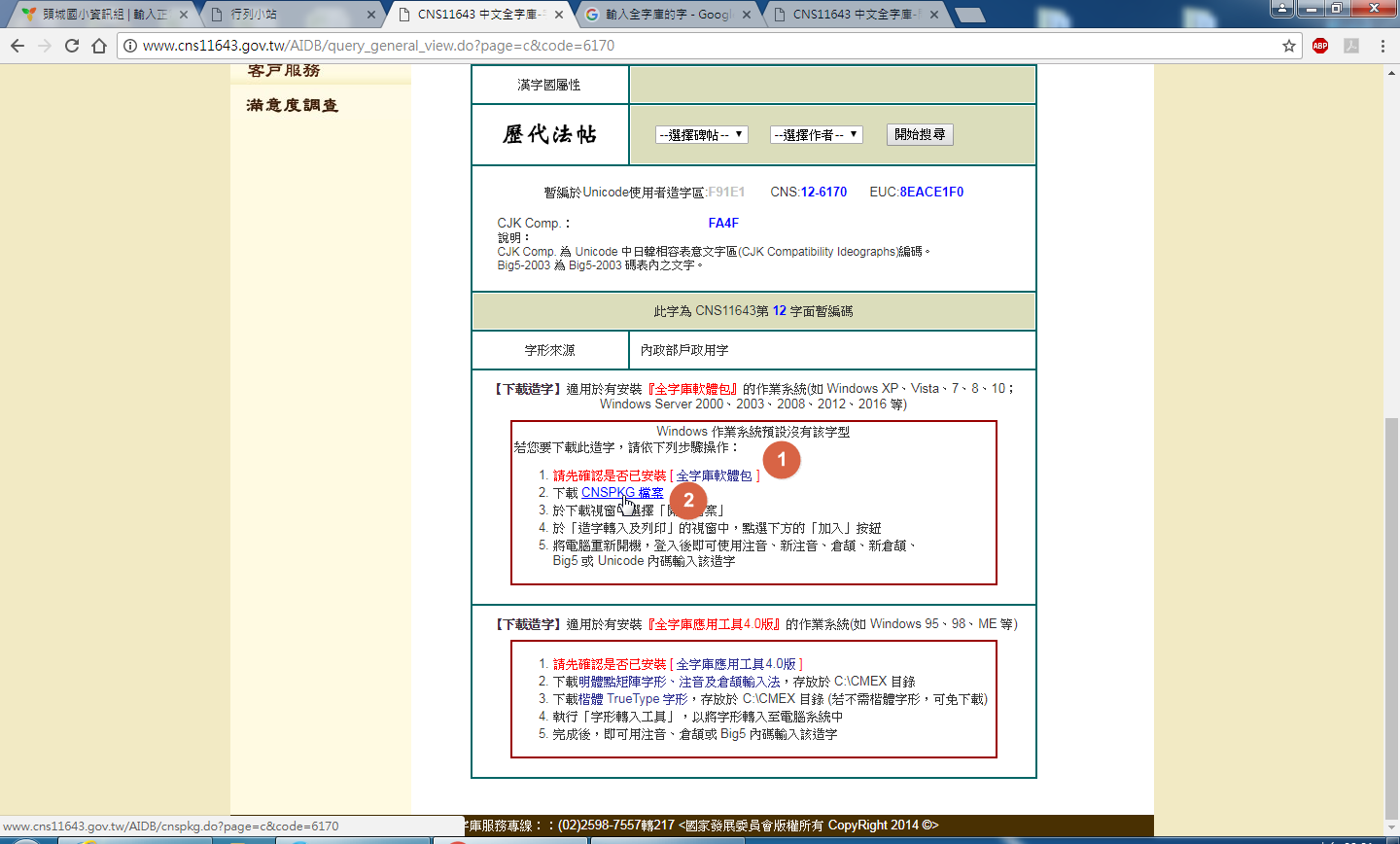Viewport: 1400px width, 844px height.
Task: Click the CNS code 12-6170 link
Action: pyautogui.click(x=823, y=193)
